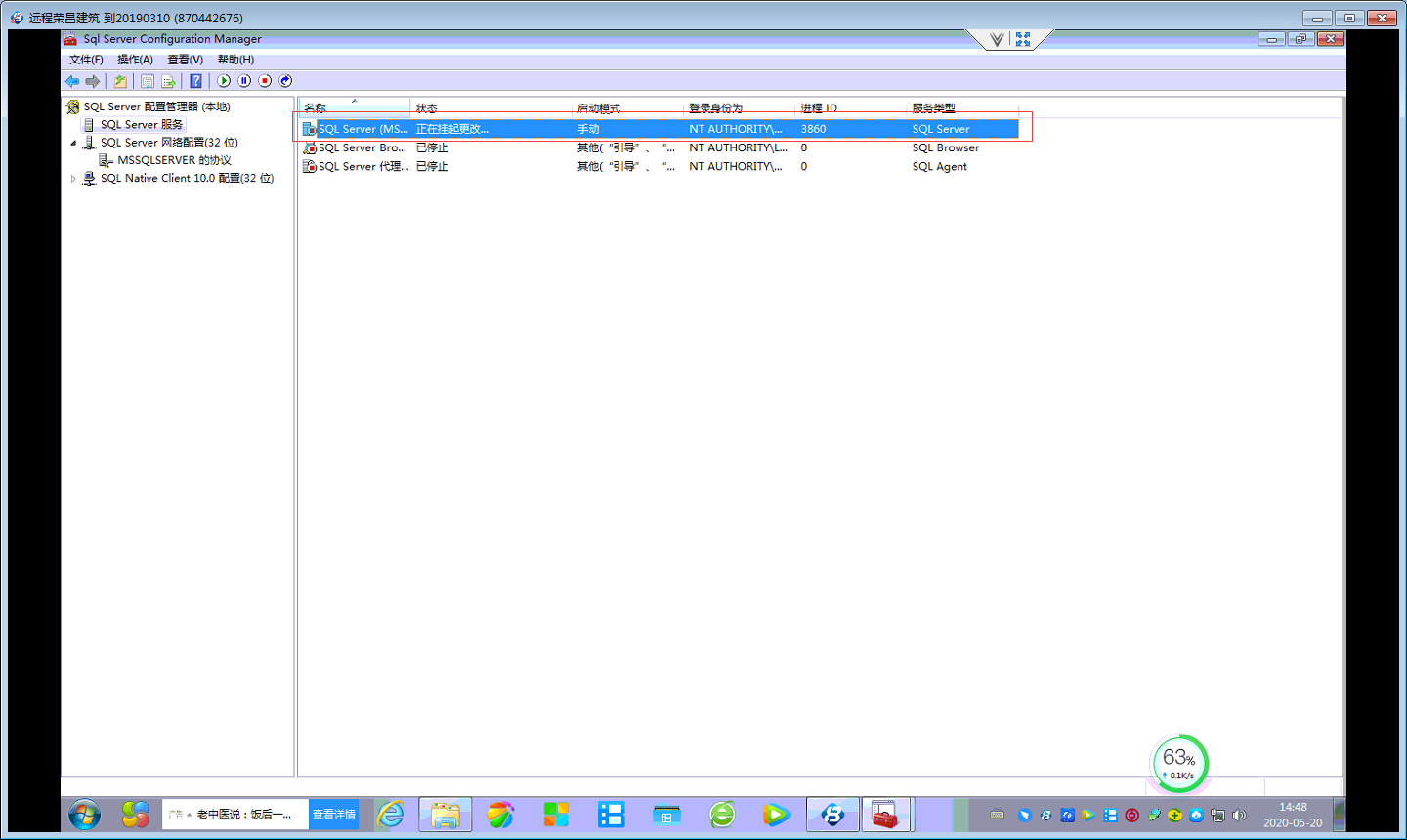Click the Back arrow toolbar icon
The height and width of the screenshot is (840, 1407).
72,81
